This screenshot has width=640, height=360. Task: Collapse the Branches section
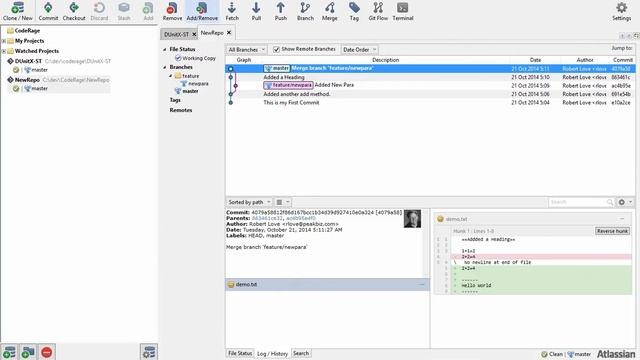pyautogui.click(x=165, y=67)
